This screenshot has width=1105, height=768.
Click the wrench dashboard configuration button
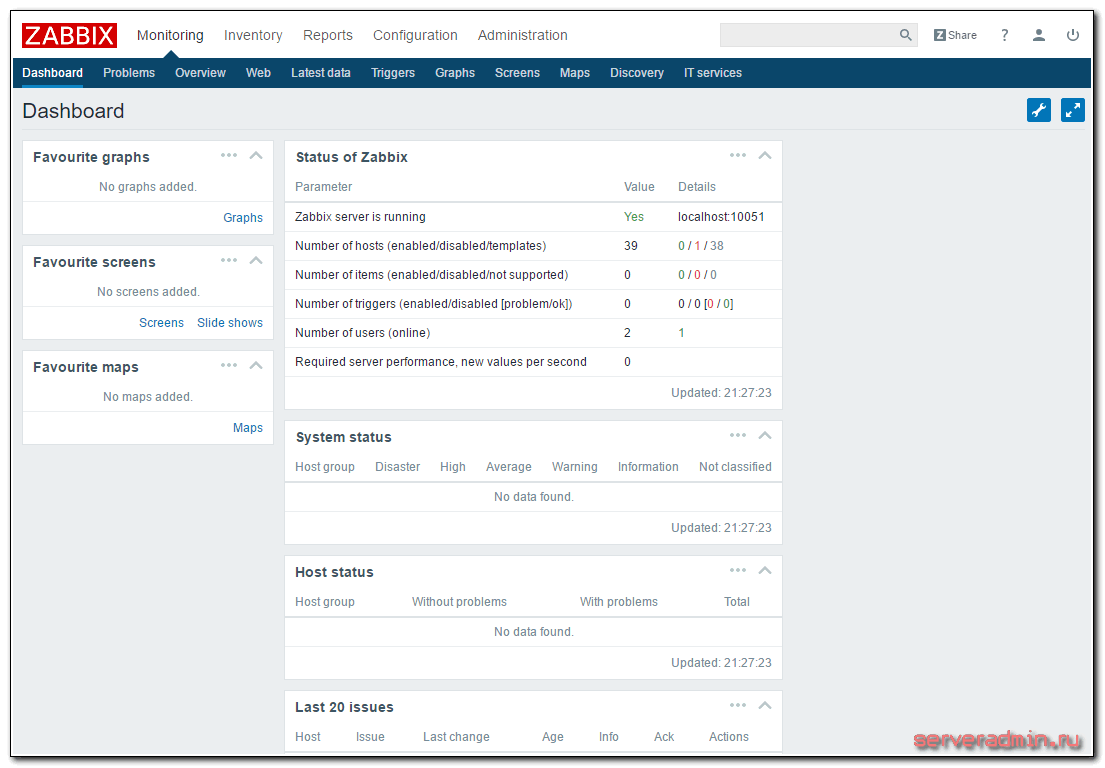click(x=1039, y=110)
